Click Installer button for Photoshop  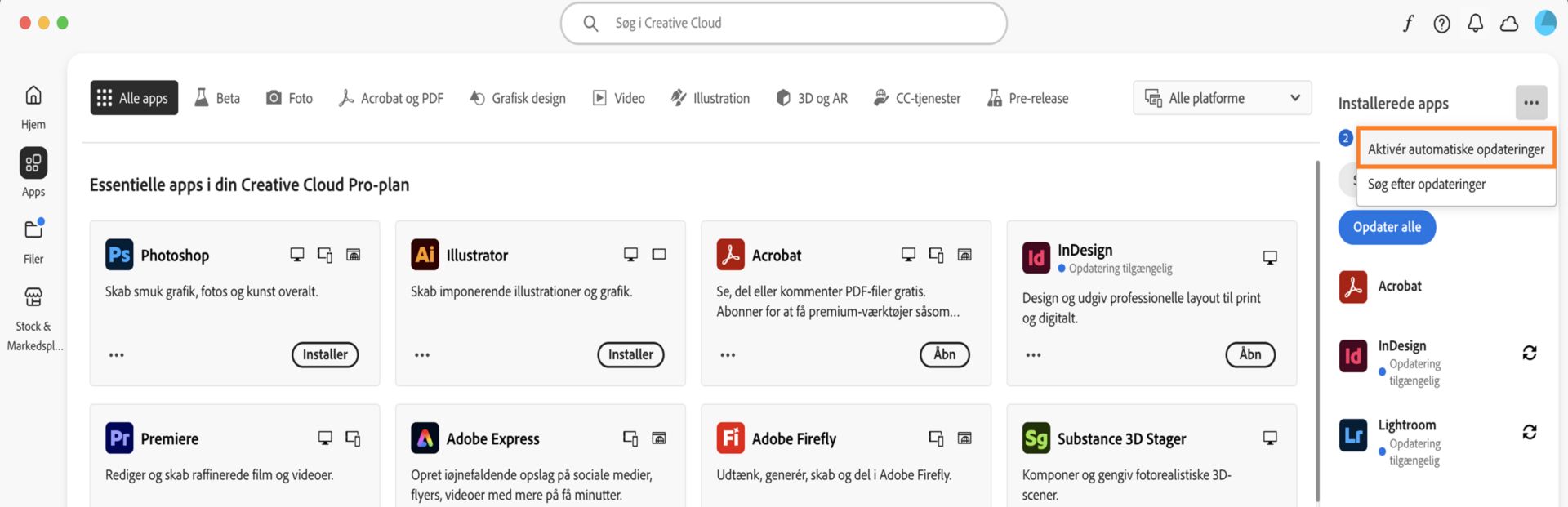coord(325,354)
